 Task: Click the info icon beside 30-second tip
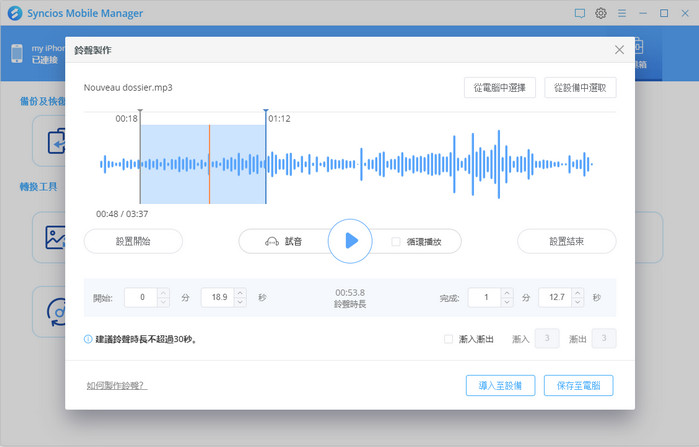coord(88,339)
